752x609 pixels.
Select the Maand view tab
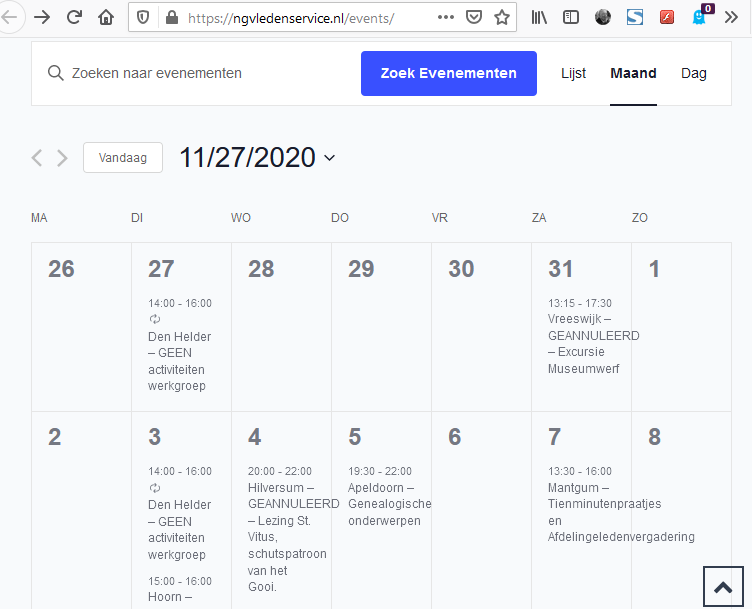pyautogui.click(x=633, y=73)
